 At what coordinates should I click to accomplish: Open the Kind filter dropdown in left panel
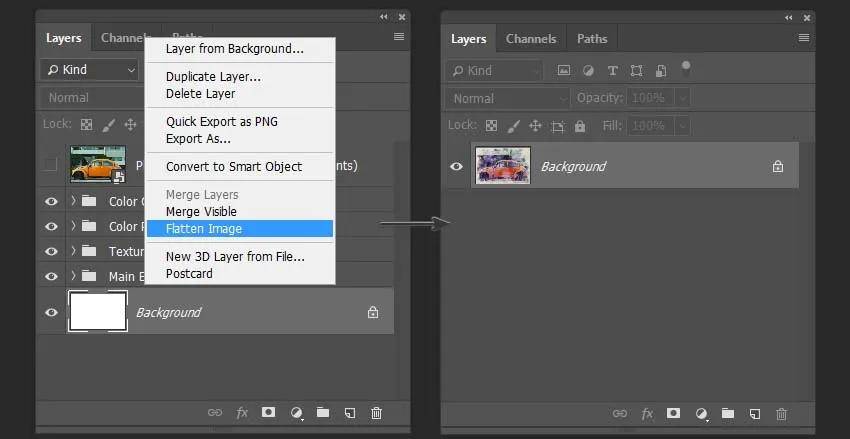click(x=89, y=70)
